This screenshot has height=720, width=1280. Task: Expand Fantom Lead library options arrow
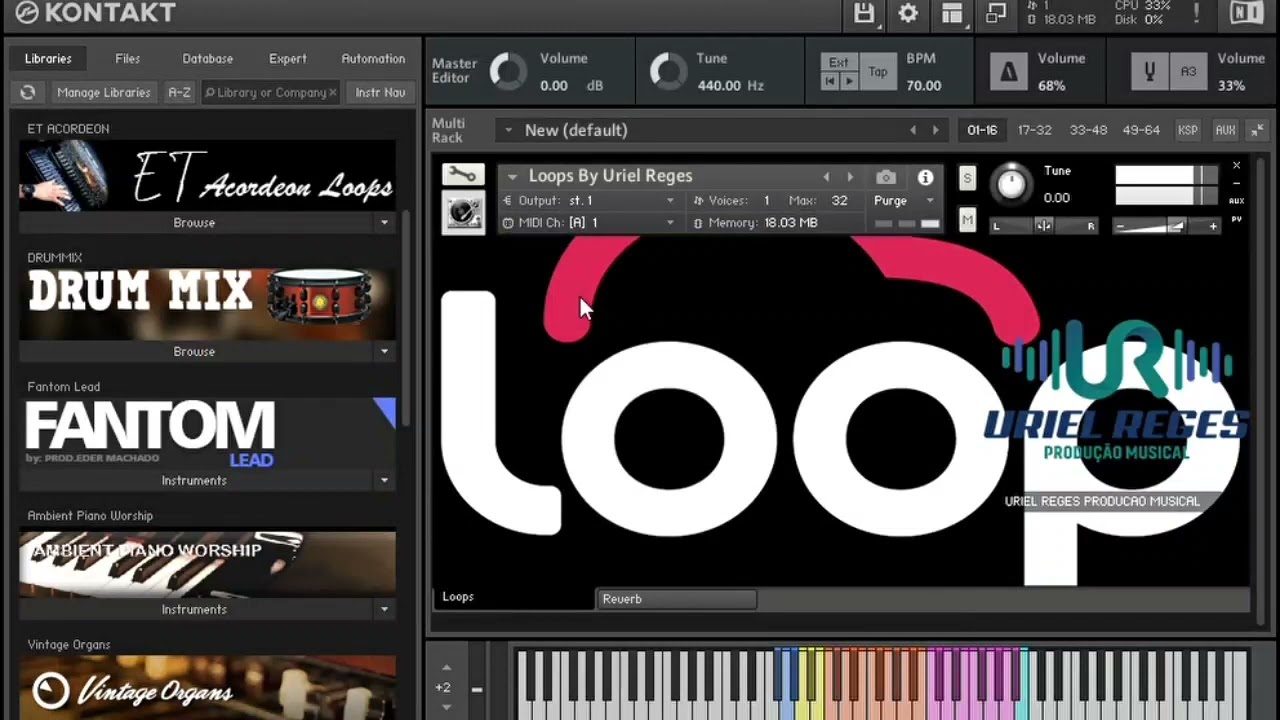pos(384,480)
